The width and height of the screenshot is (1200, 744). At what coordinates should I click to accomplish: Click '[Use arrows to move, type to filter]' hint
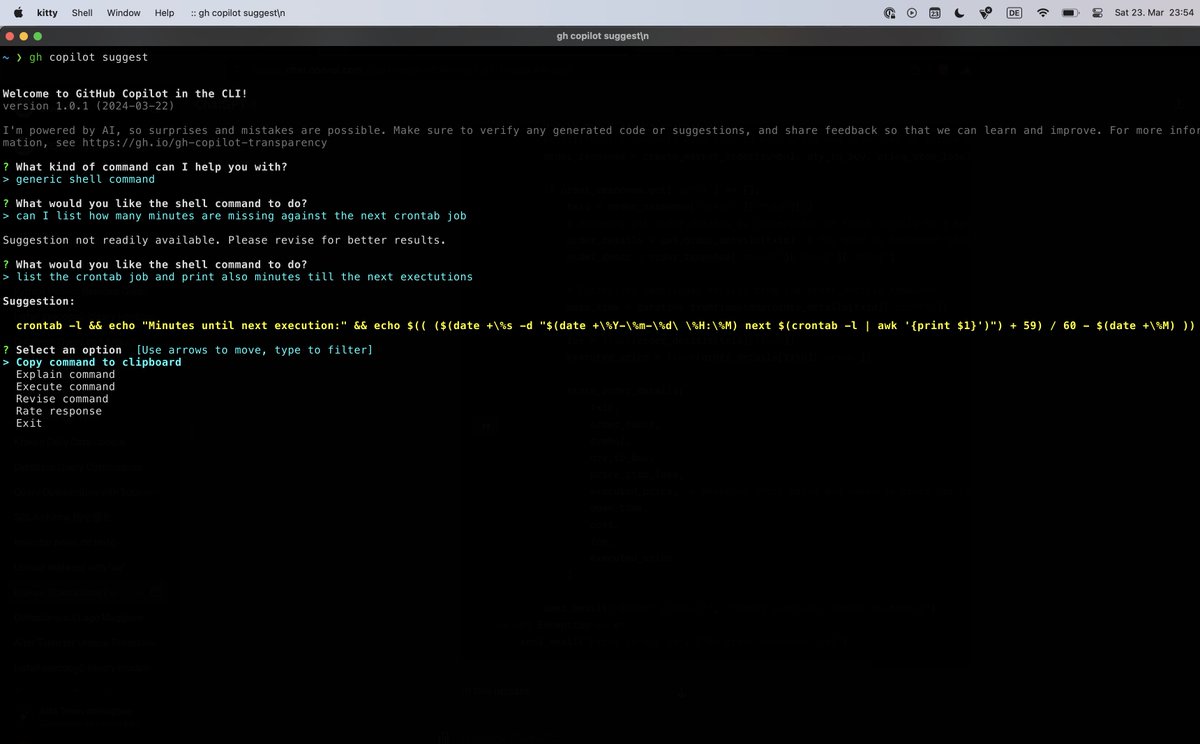254,350
